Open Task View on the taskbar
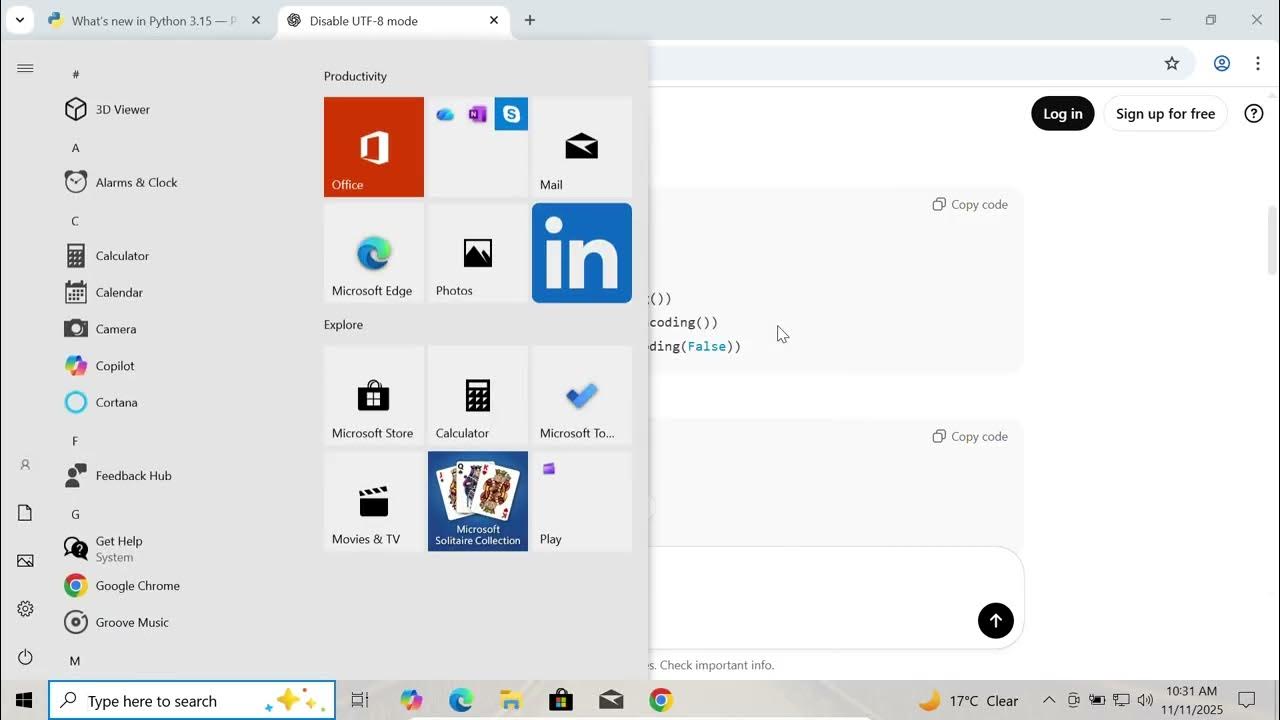 360,700
